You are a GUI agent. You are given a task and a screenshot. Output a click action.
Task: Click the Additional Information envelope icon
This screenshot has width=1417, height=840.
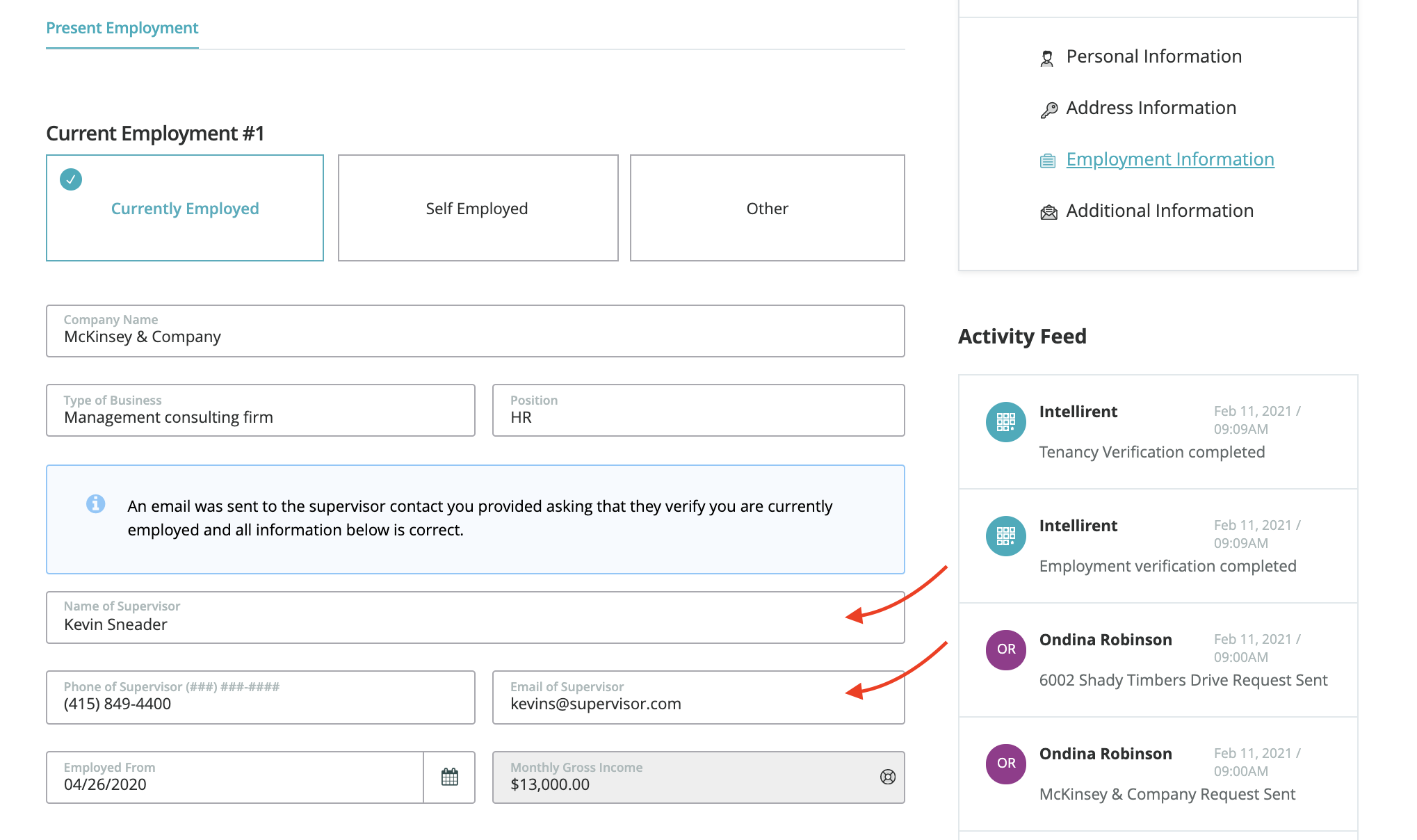1048,212
